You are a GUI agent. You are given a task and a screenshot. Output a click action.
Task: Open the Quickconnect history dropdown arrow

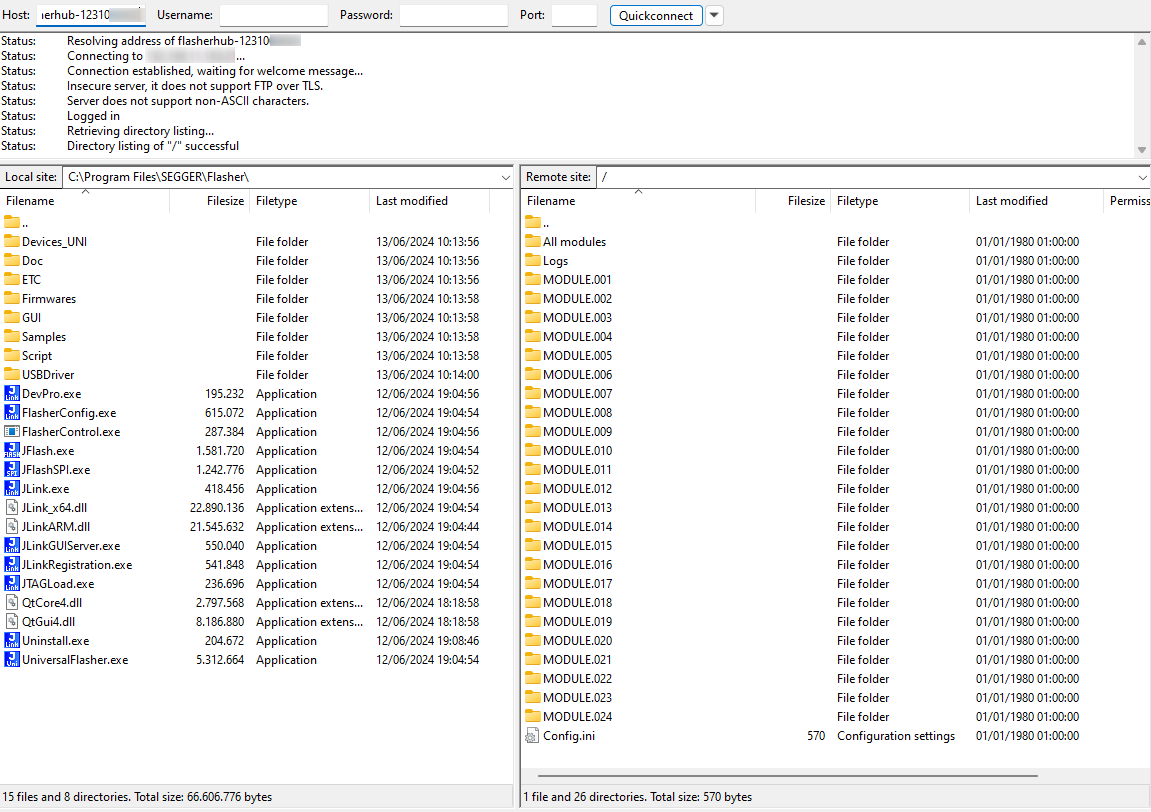pos(714,16)
